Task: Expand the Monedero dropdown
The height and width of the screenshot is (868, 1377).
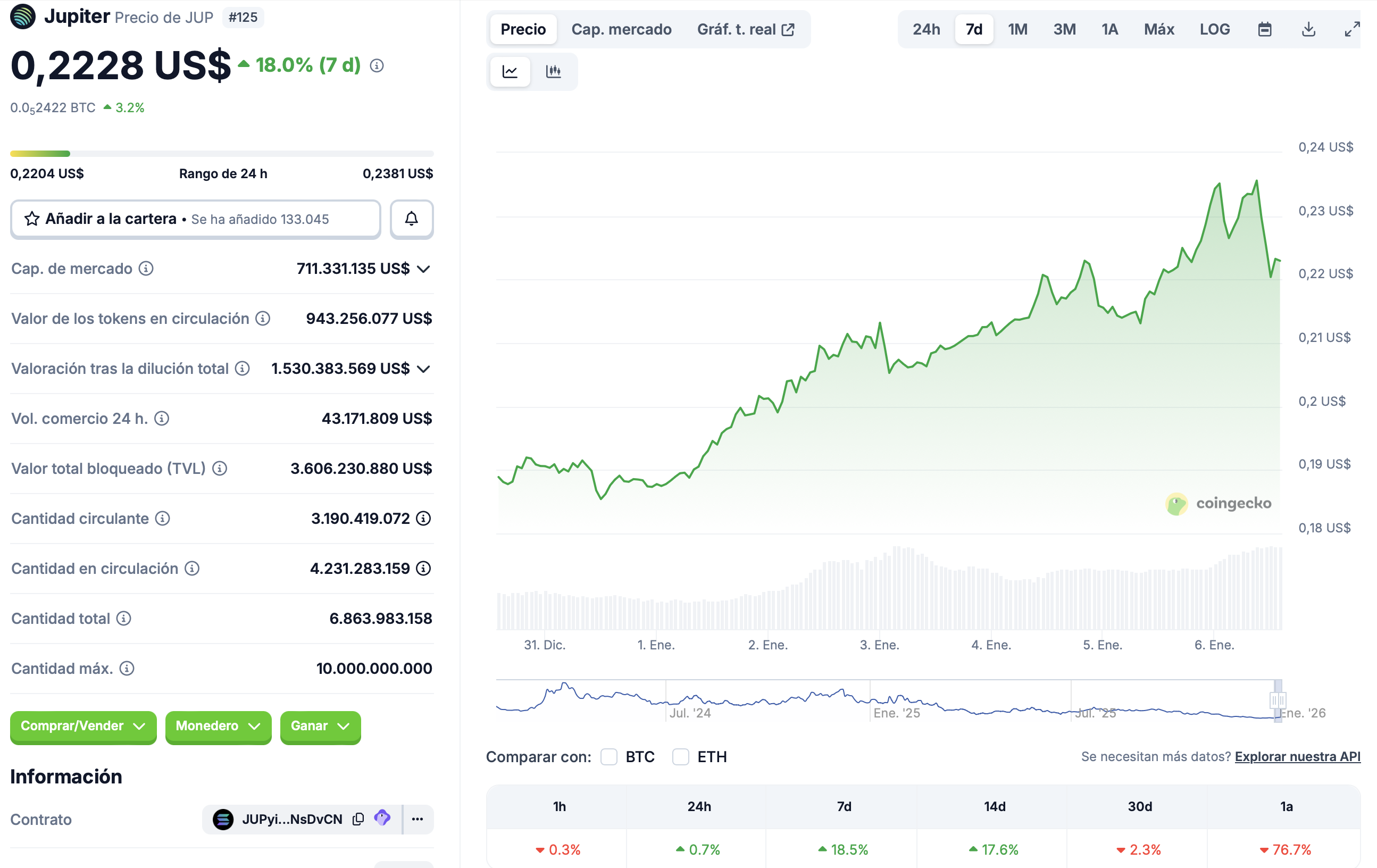Action: point(218,727)
